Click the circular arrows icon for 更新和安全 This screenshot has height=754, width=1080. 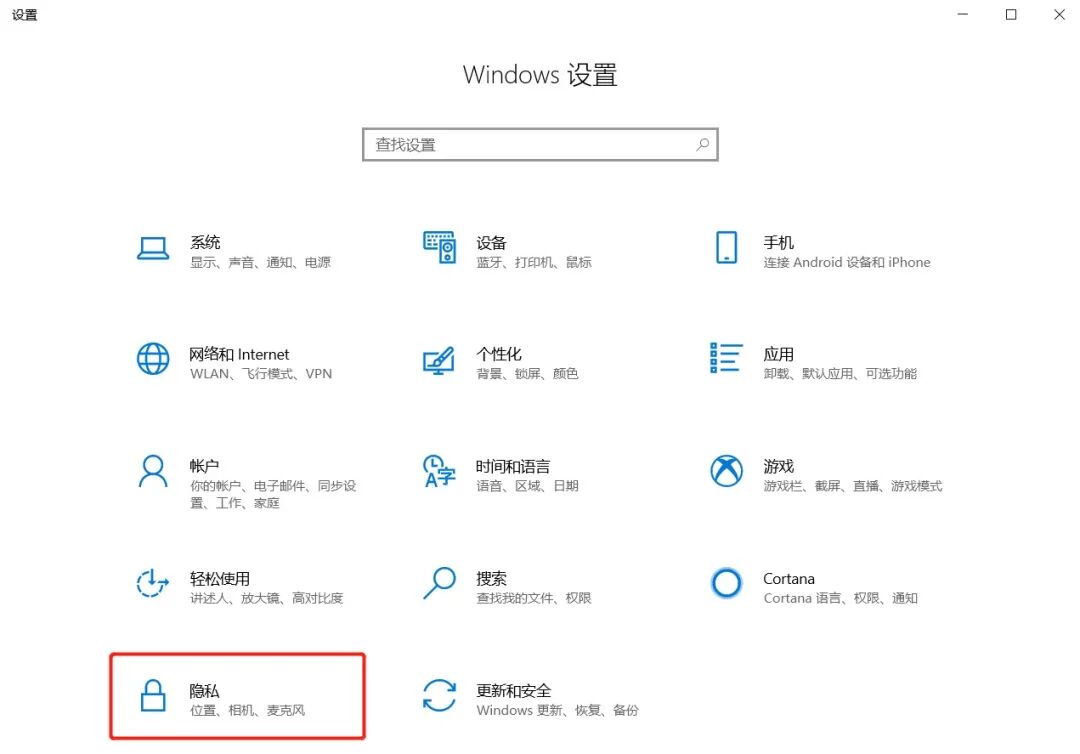(x=439, y=695)
